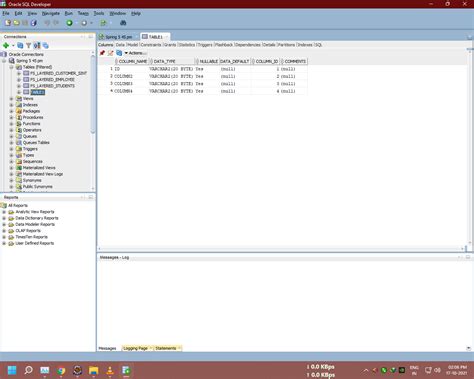Screen dimensions: 474x379
Task: Click the funnel Apply Filter icon
Action: click(x=29, y=45)
